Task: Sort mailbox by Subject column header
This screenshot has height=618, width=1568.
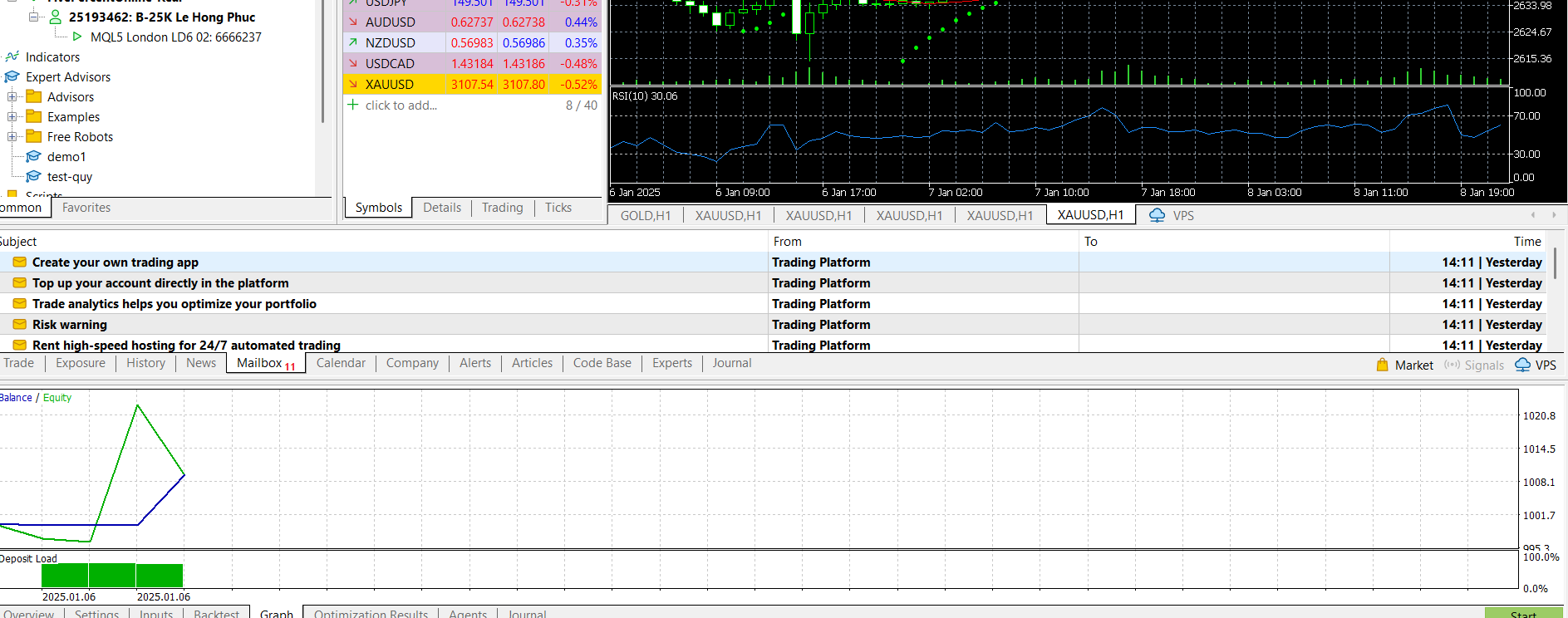Action: (384, 241)
